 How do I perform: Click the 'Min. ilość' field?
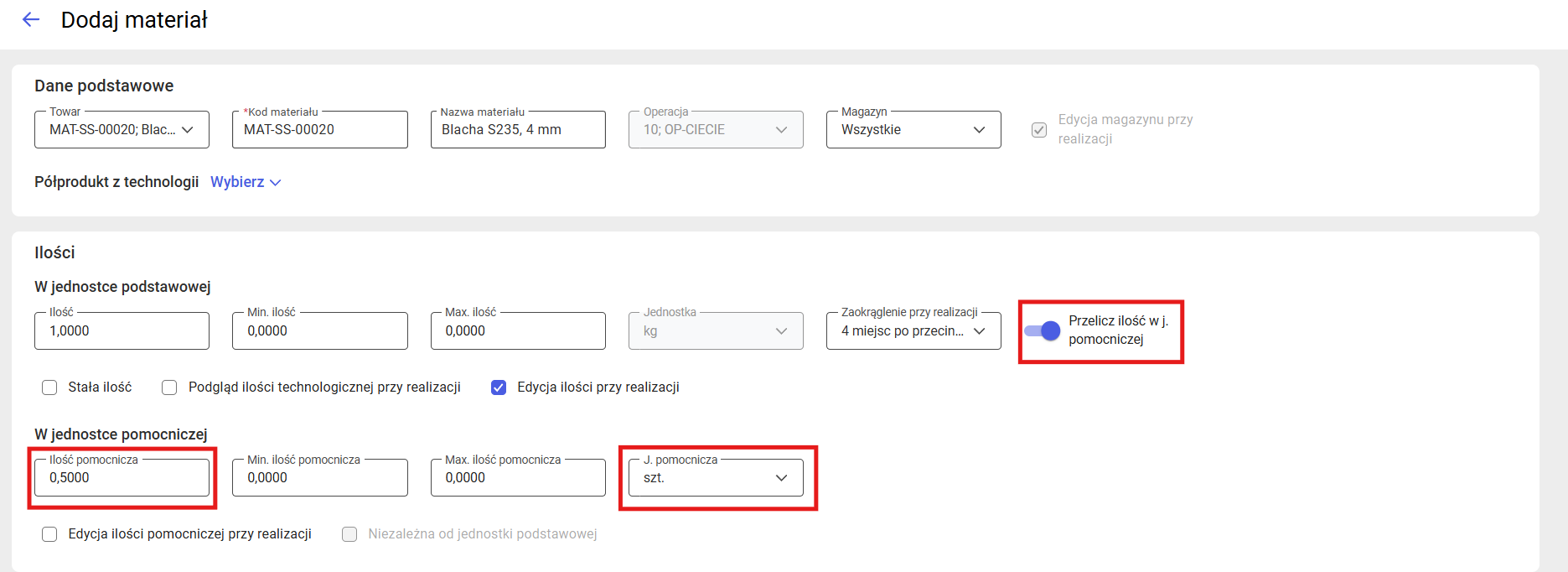pos(319,331)
